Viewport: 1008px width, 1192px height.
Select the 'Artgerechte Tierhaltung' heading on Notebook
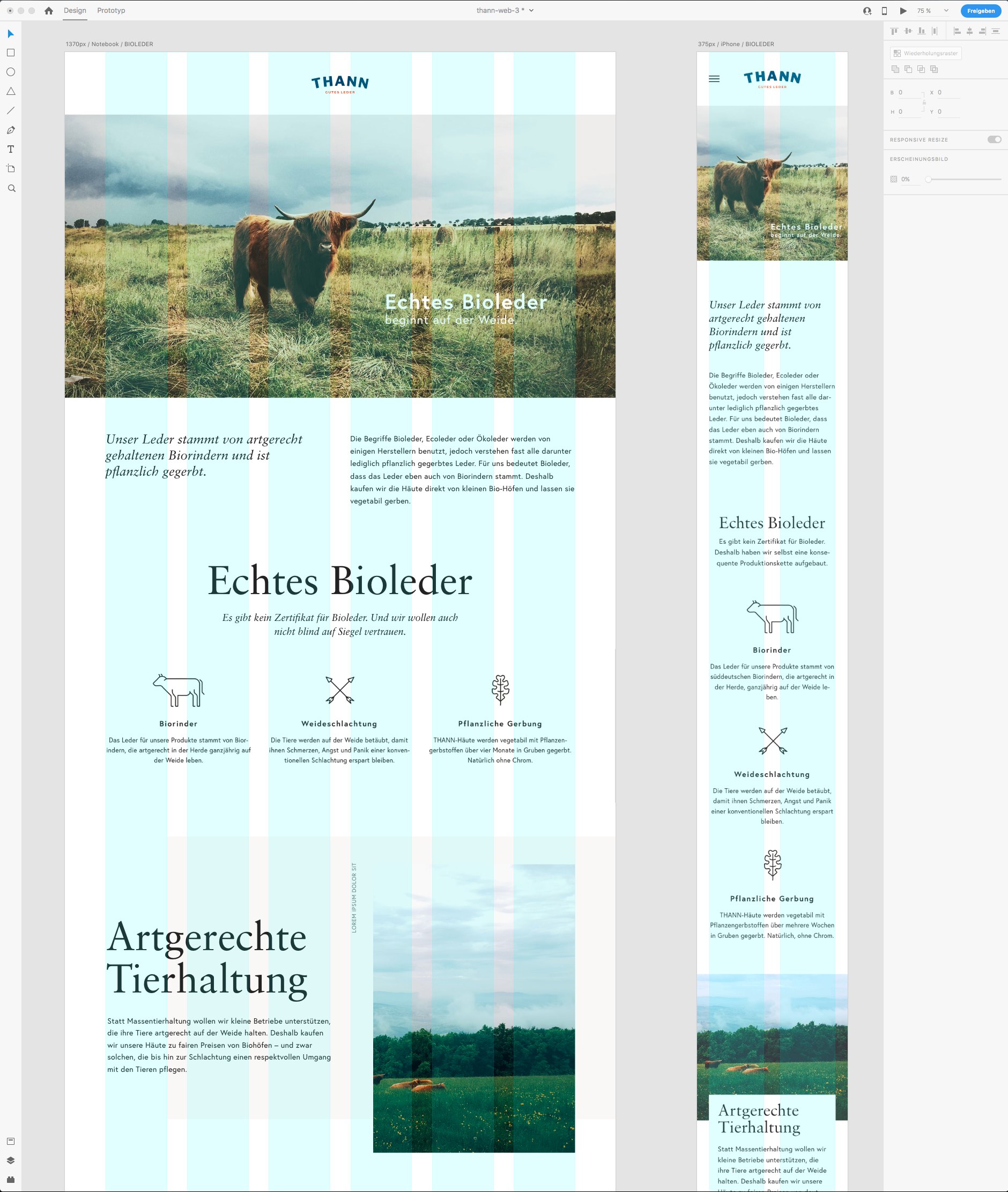pyautogui.click(x=207, y=960)
